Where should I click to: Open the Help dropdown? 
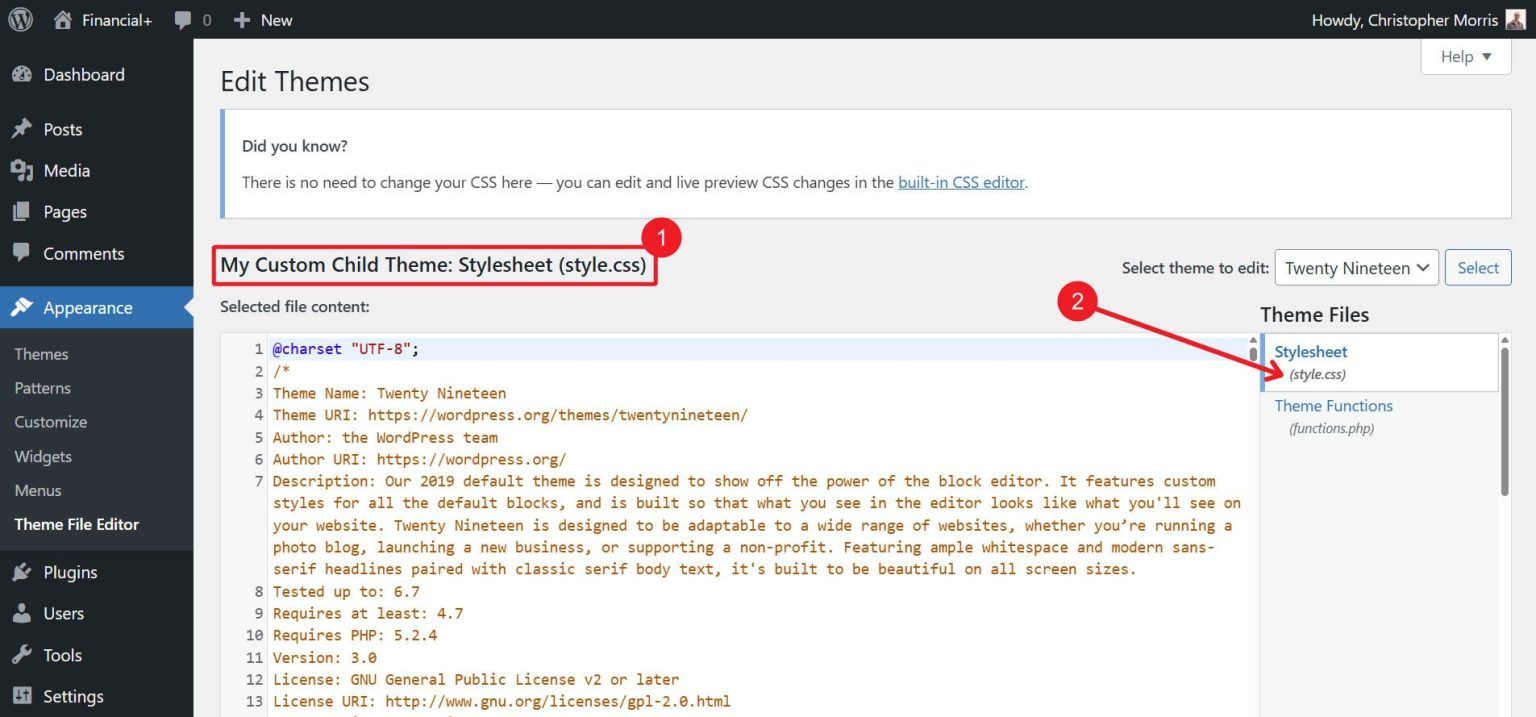(x=1464, y=56)
